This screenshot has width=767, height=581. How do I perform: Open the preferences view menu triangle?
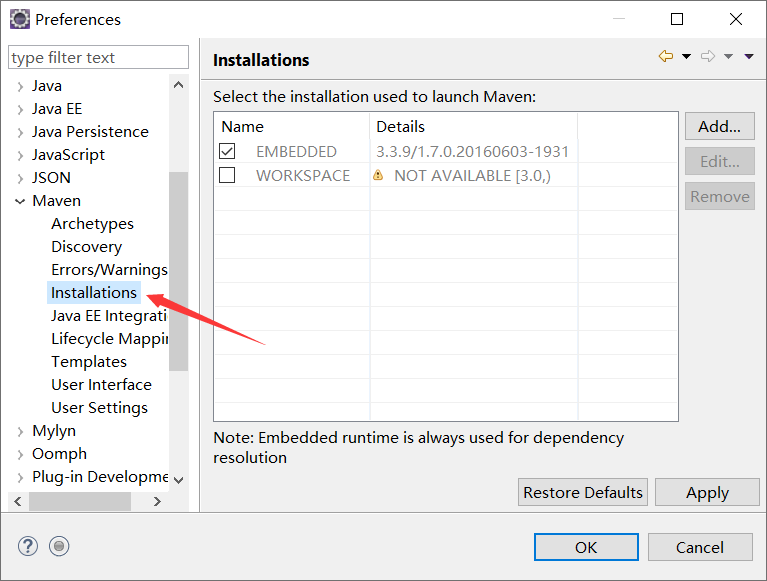[x=749, y=56]
